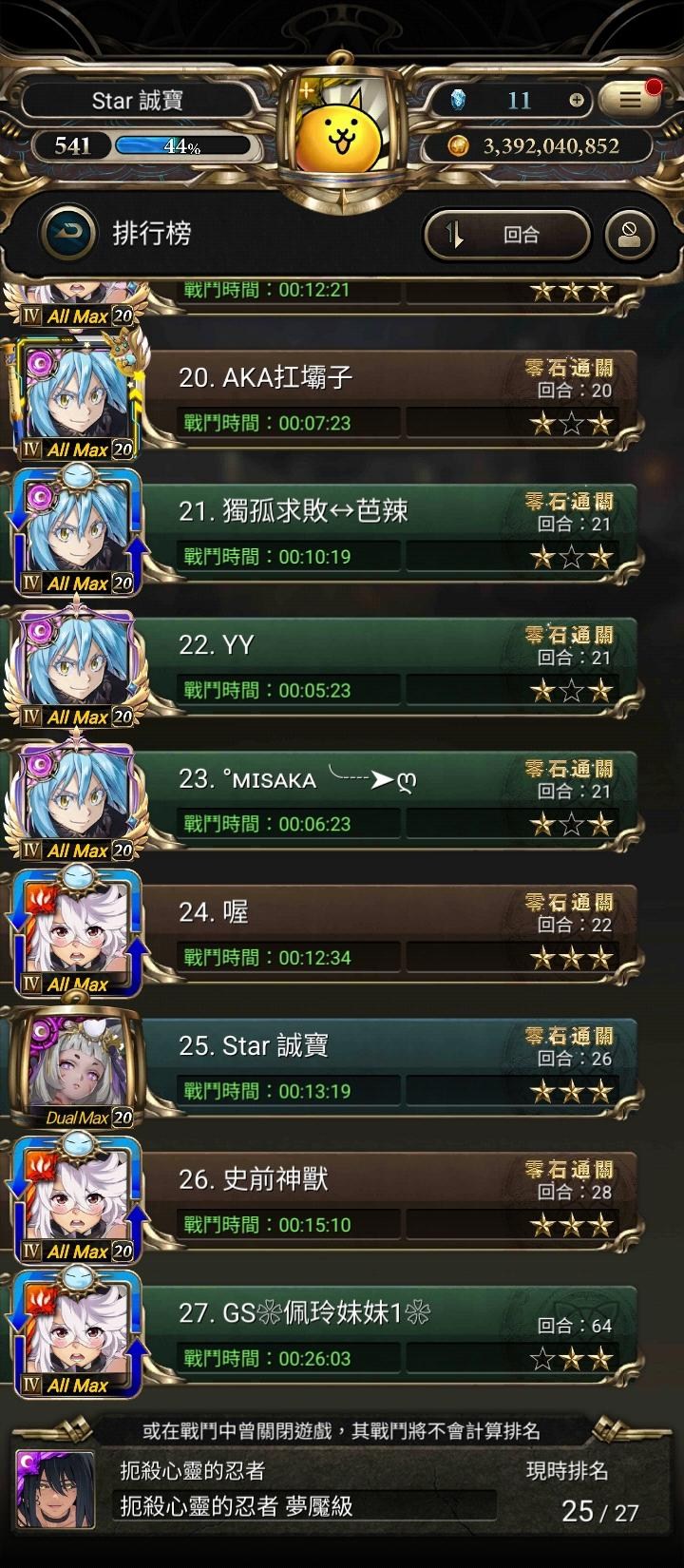Tap the plus icon to add diamonds
The image size is (684, 1568).
click(577, 101)
